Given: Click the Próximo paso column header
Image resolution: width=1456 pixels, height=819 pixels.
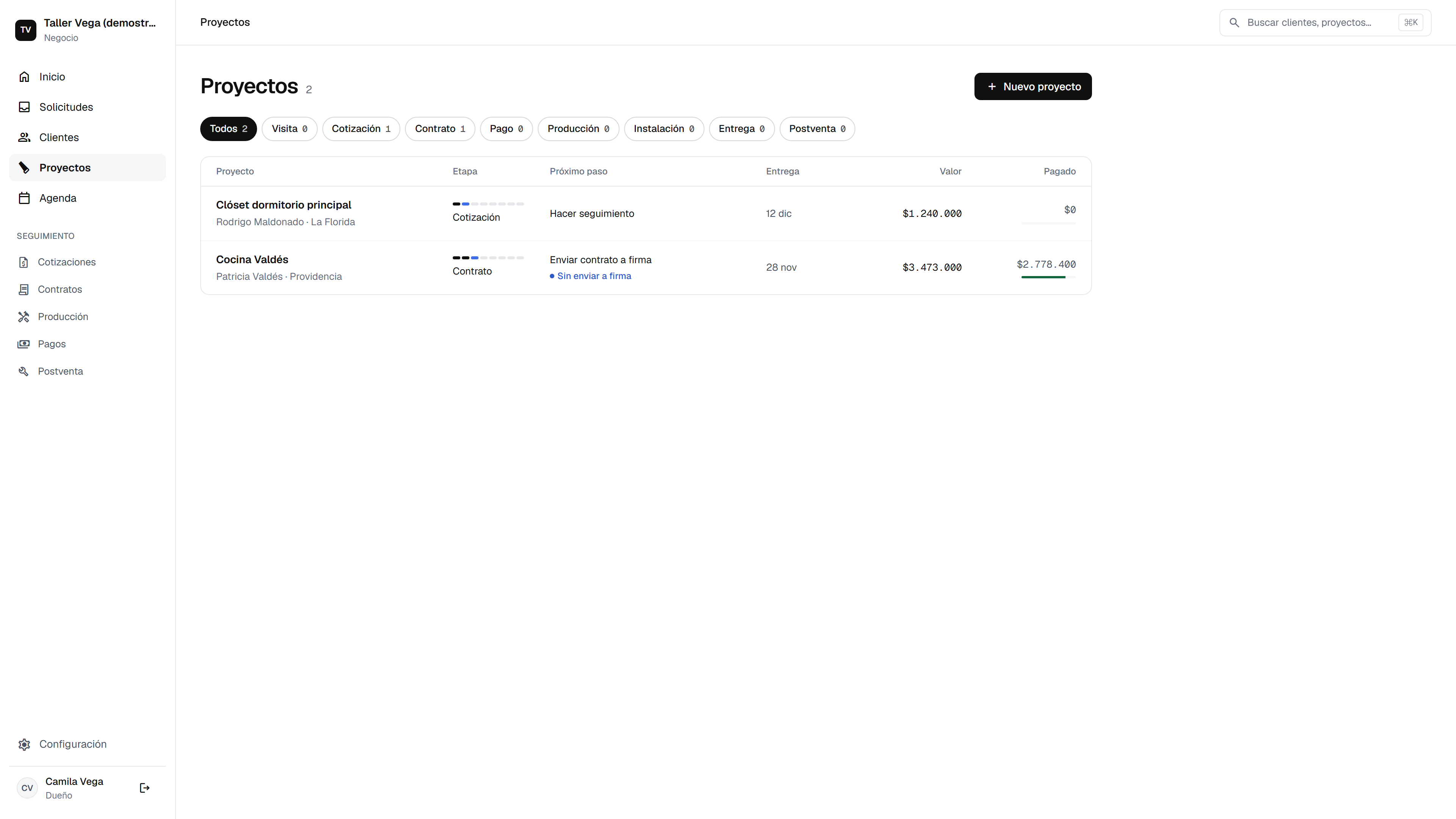Looking at the screenshot, I should click(x=578, y=171).
